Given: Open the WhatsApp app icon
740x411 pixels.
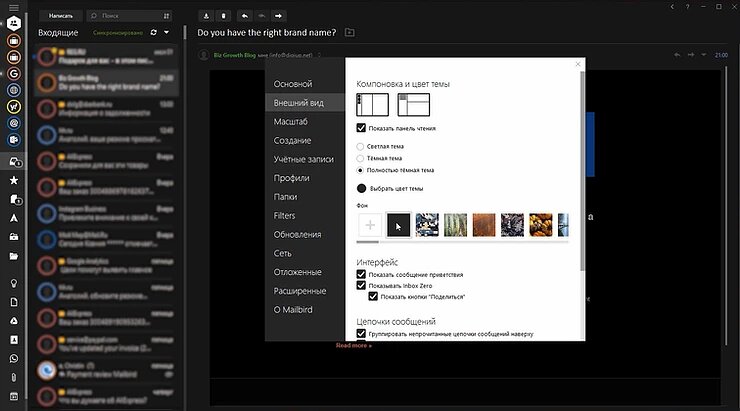Looking at the screenshot, I should 14,359.
